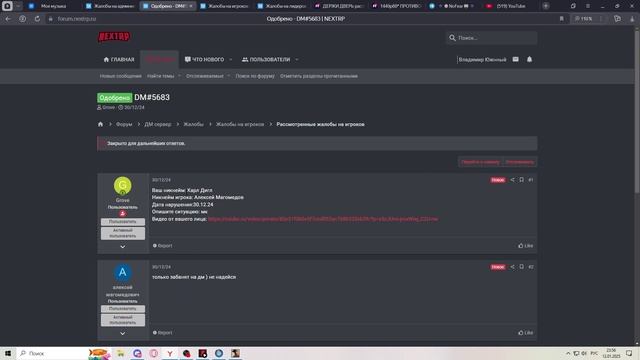
Task: Open notifications bell icon
Action: (x=529, y=59)
